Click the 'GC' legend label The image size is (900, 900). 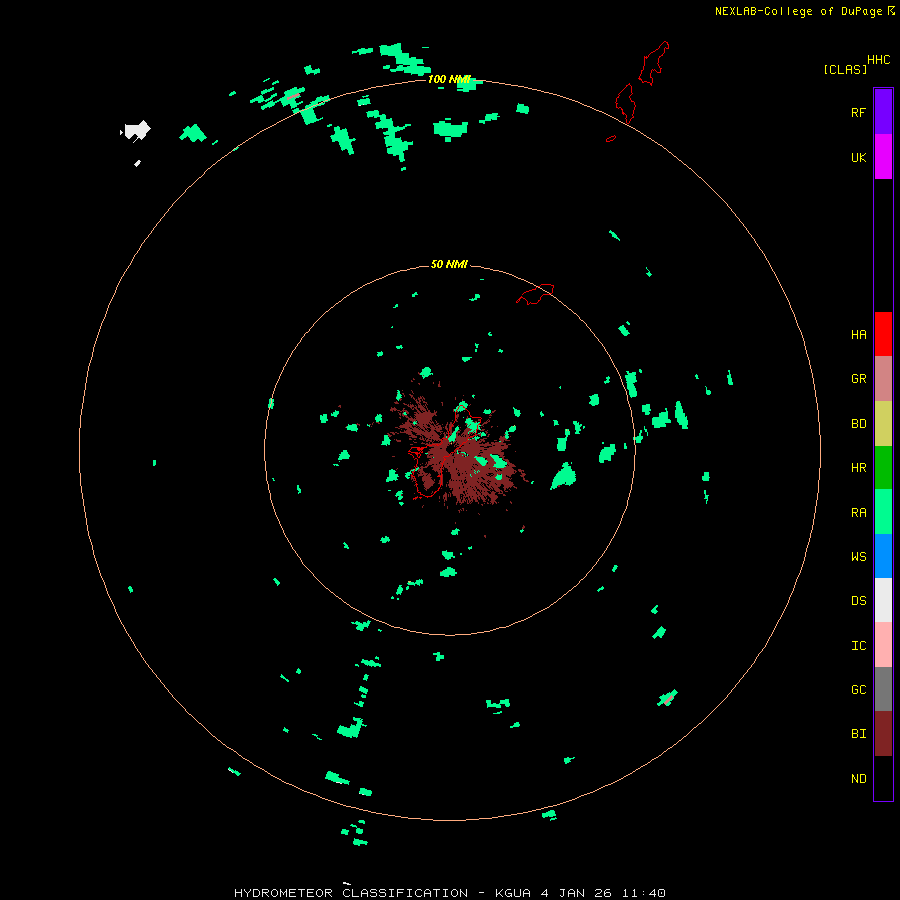click(x=858, y=690)
